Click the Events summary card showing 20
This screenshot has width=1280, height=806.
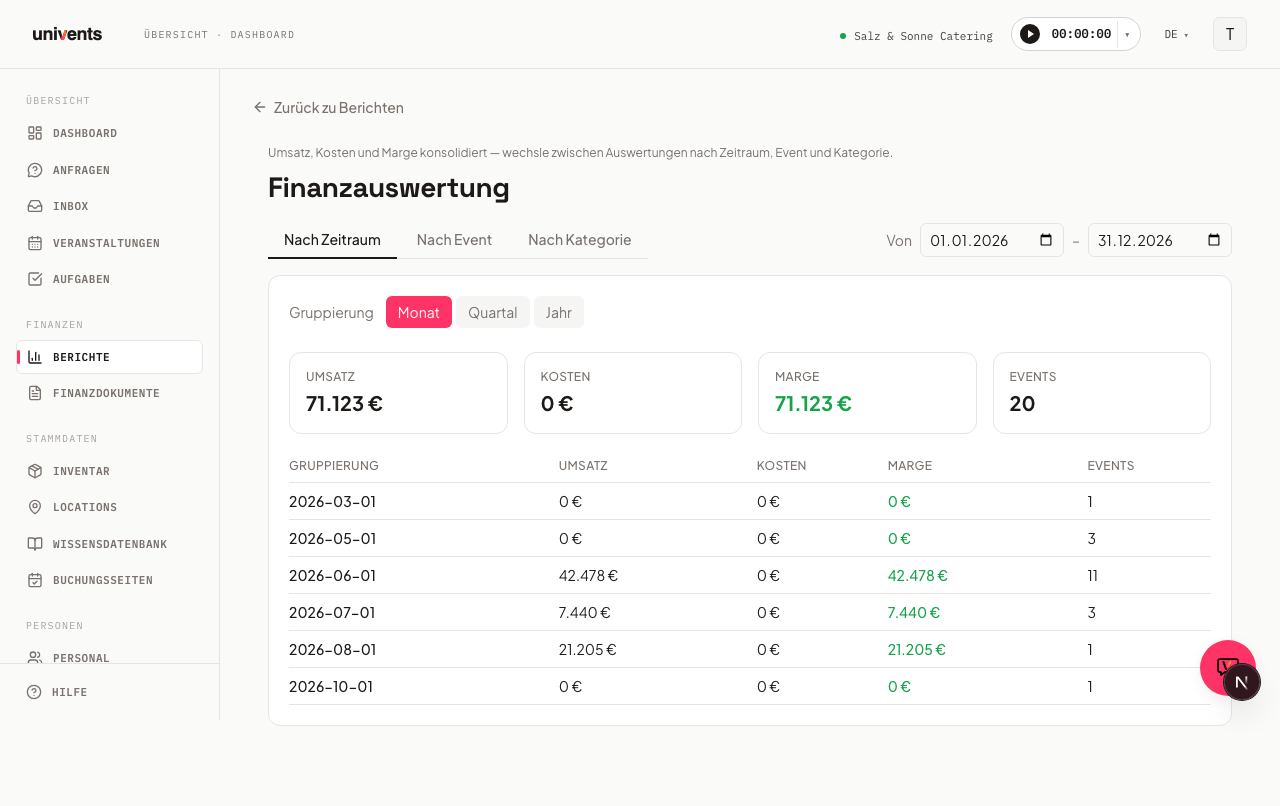tap(1102, 393)
